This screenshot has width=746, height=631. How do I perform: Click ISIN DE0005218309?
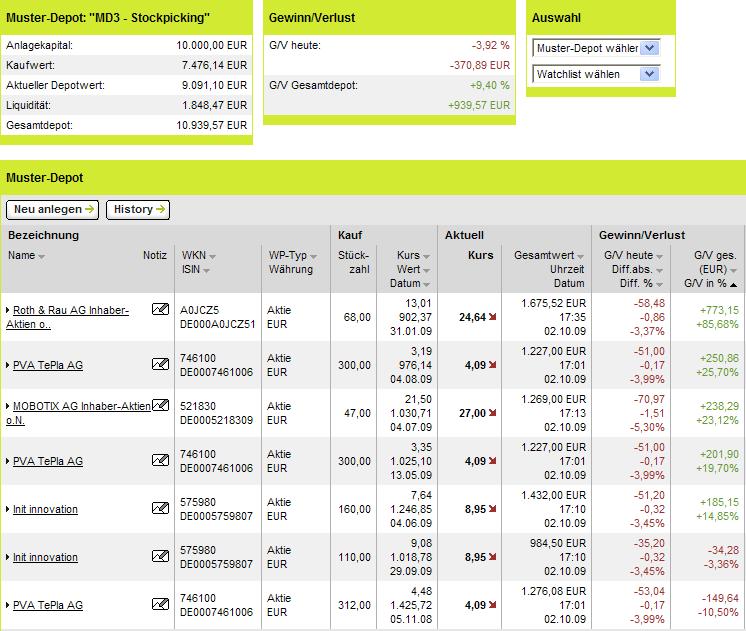[x=216, y=420]
